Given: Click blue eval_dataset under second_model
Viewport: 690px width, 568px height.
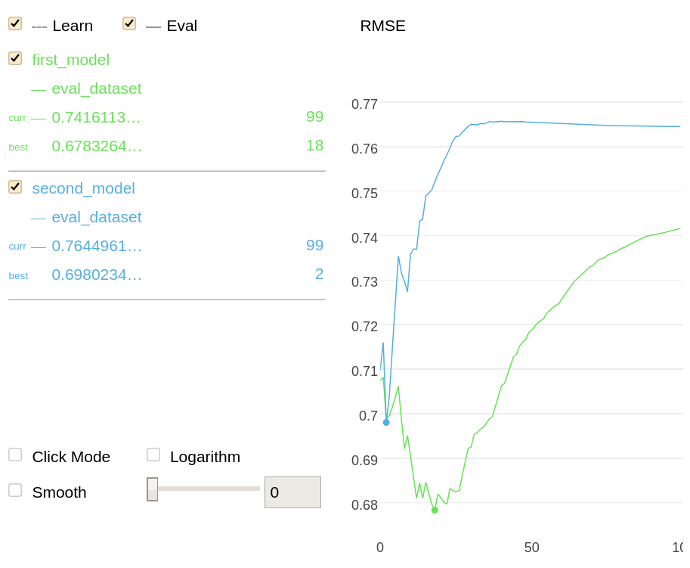Looking at the screenshot, I should point(96,217).
